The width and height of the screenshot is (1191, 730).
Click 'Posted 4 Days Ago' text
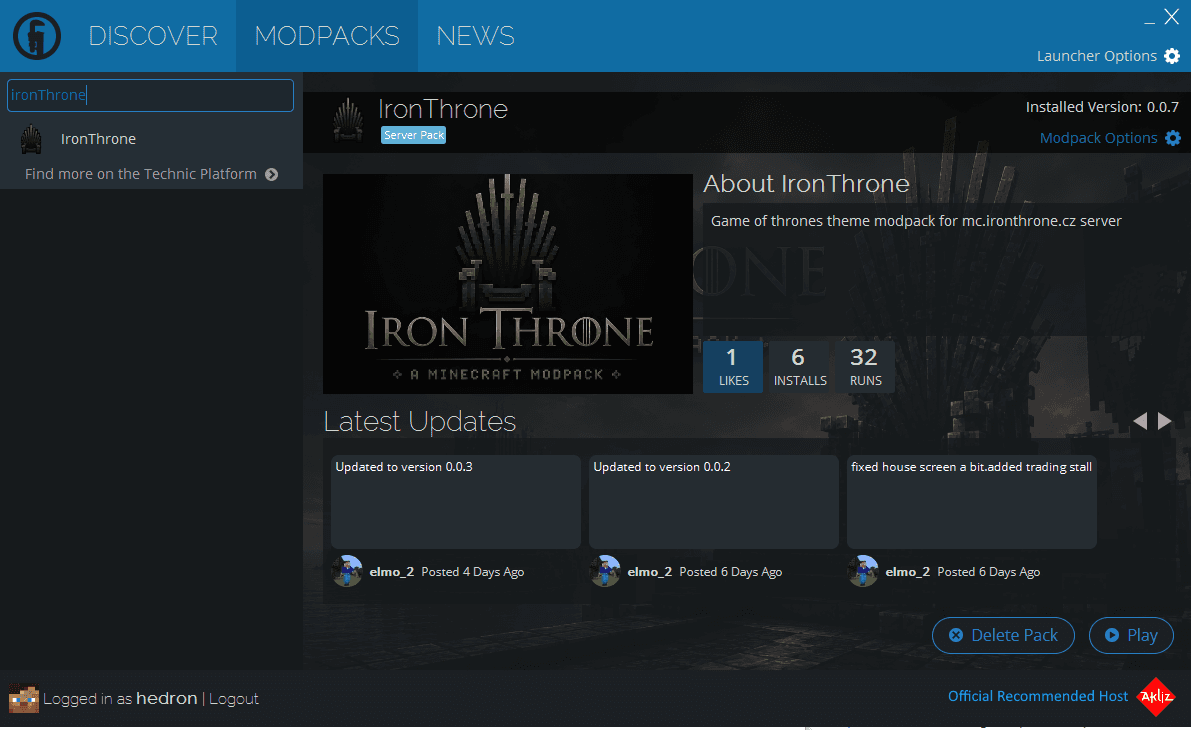(x=472, y=572)
